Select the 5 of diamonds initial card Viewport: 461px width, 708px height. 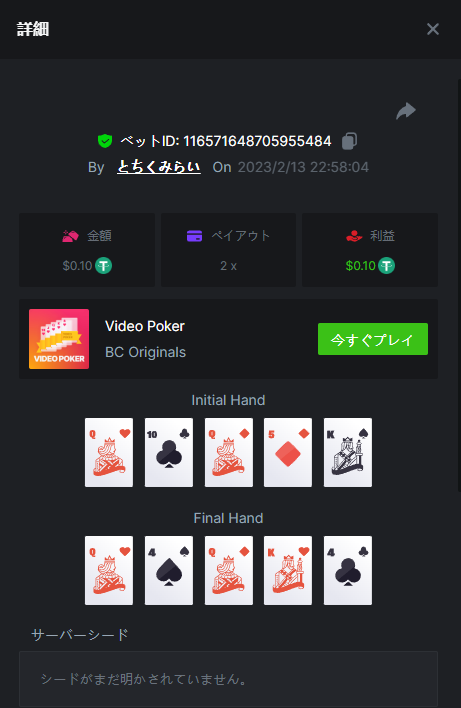pos(288,452)
